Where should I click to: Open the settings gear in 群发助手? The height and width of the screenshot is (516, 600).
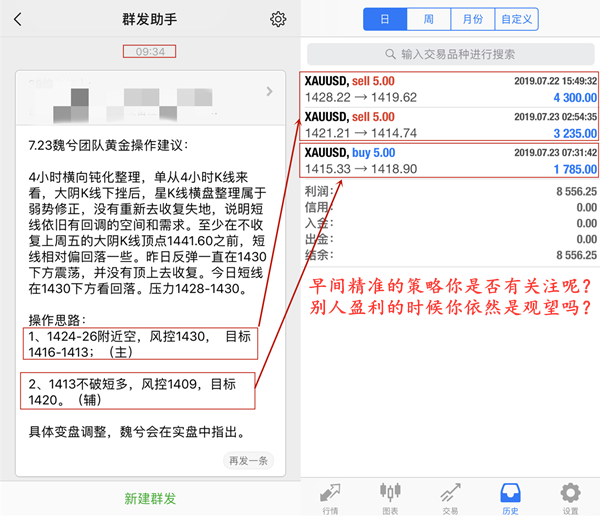tap(278, 19)
